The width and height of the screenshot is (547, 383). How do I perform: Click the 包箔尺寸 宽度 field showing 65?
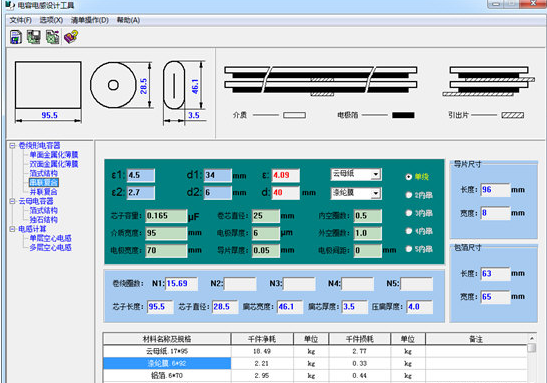[495, 297]
